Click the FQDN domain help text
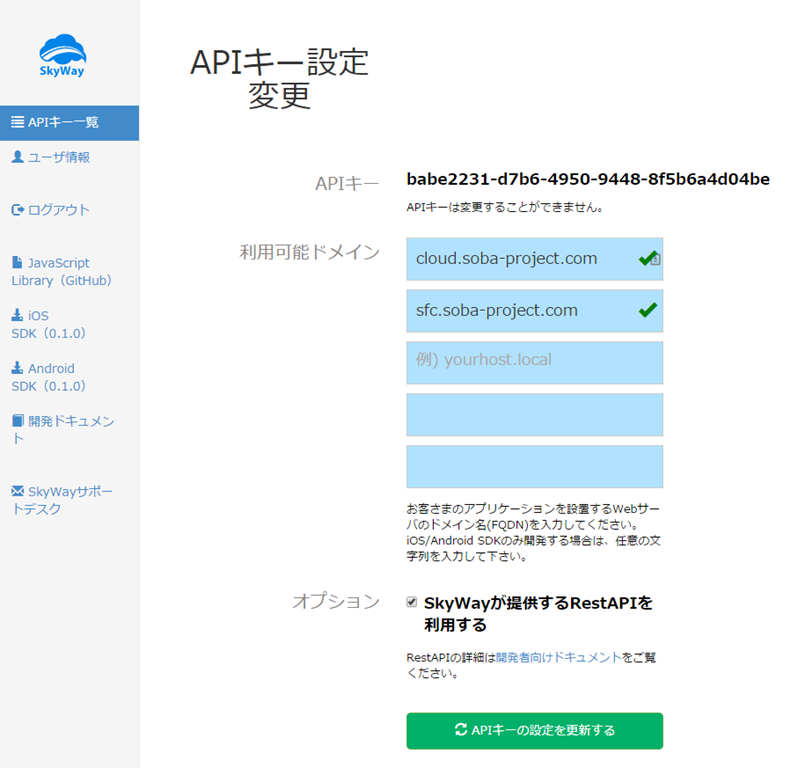Screen dimensions: 805x768 click(x=533, y=532)
